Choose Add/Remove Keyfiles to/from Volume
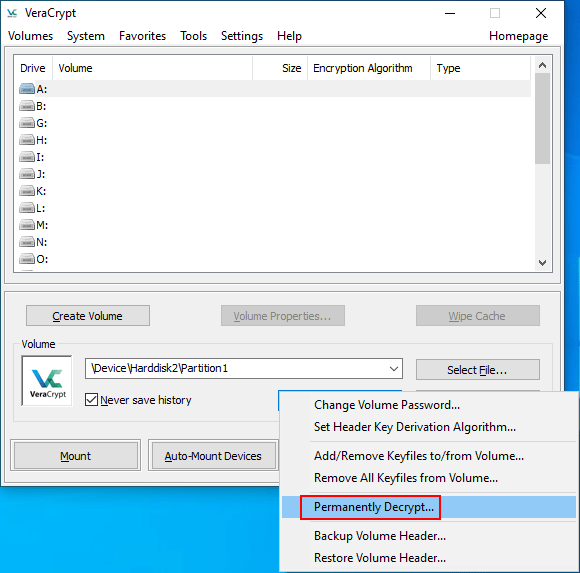This screenshot has height=573, width=580. coord(428,456)
